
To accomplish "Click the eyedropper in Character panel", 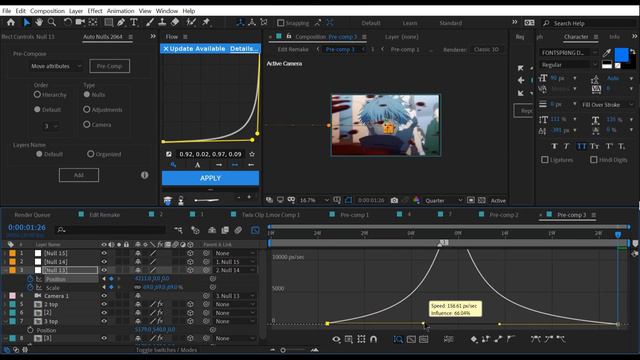I will [x=607, y=53].
